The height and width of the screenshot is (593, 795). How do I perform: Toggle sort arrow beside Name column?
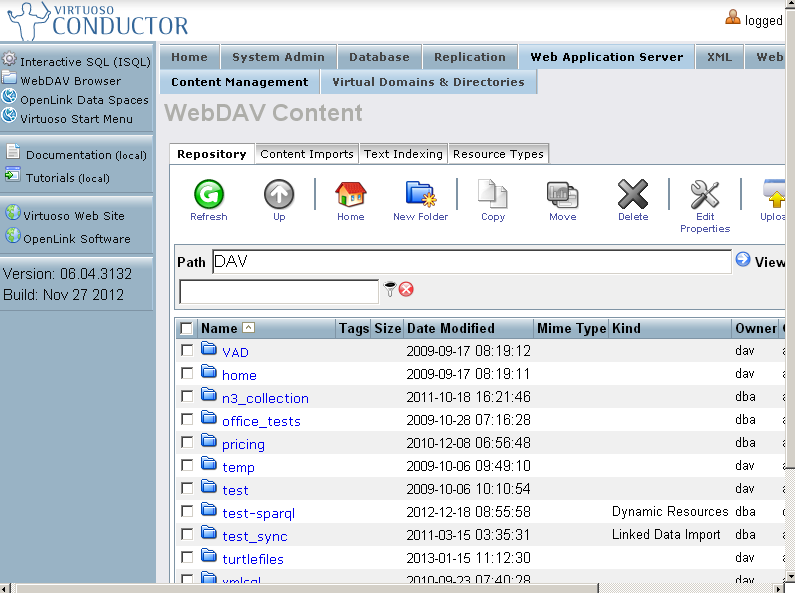click(x=249, y=328)
